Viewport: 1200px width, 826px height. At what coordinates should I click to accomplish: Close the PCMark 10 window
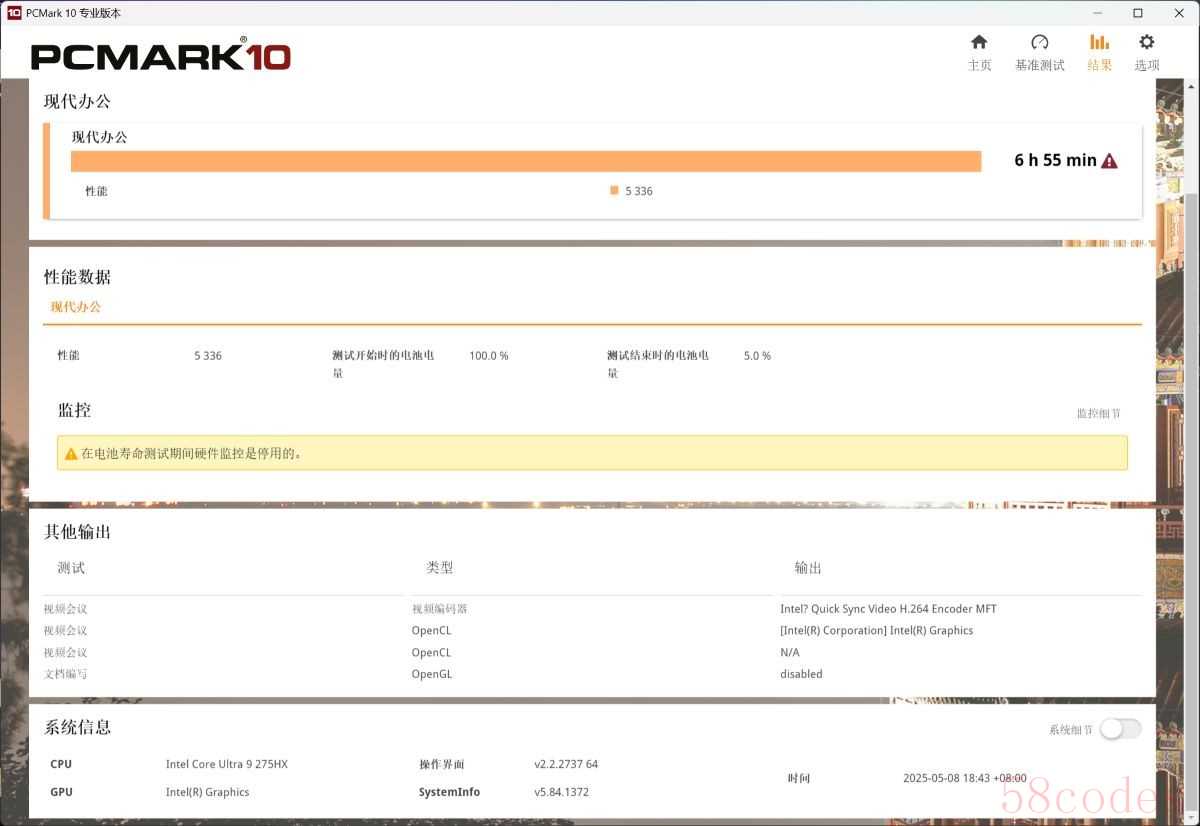click(x=1180, y=13)
